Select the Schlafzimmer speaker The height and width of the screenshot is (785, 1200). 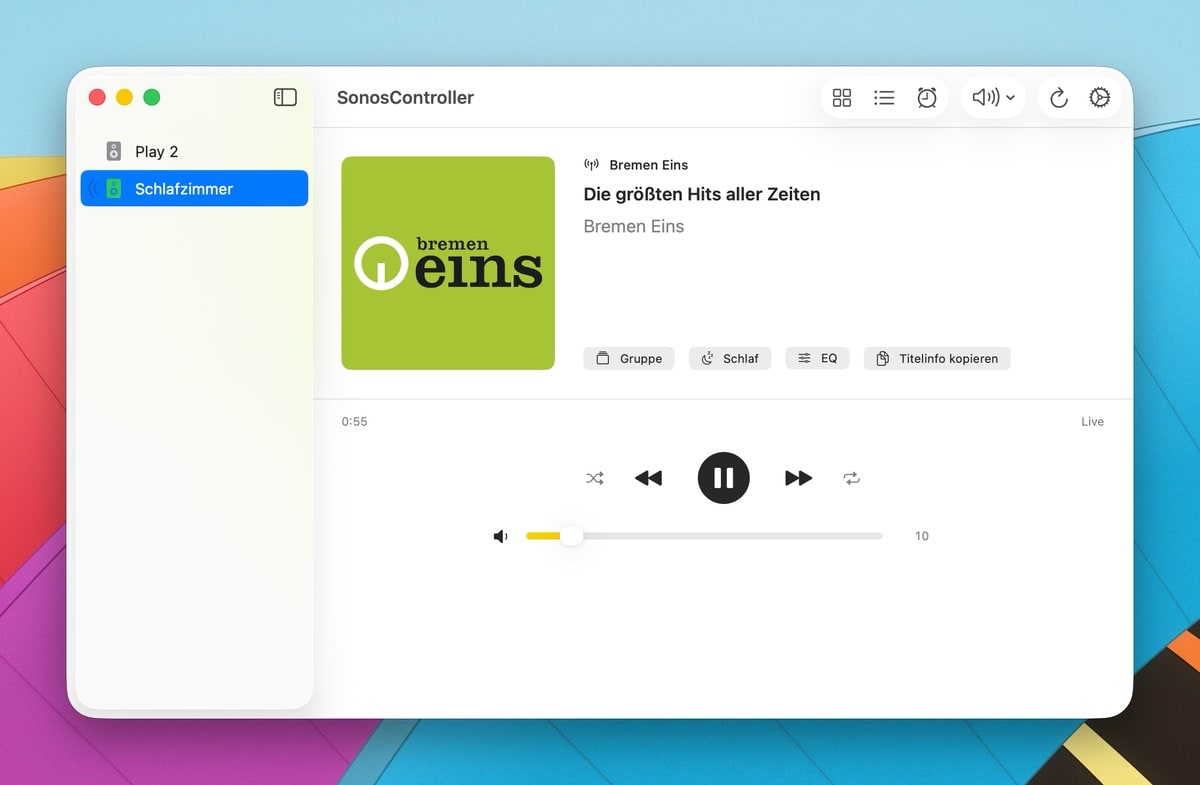pos(194,188)
